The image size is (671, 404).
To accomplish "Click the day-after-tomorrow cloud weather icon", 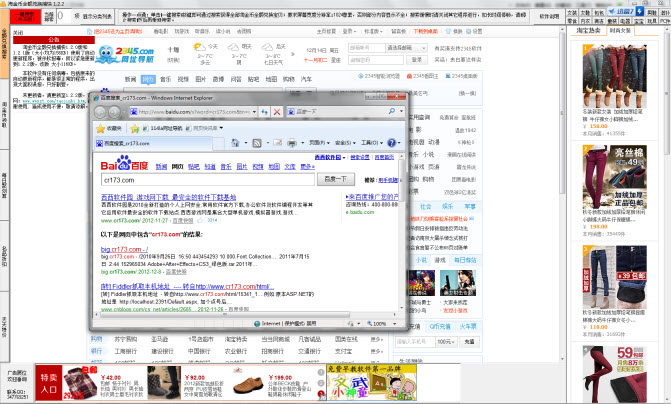I will [x=267, y=47].
